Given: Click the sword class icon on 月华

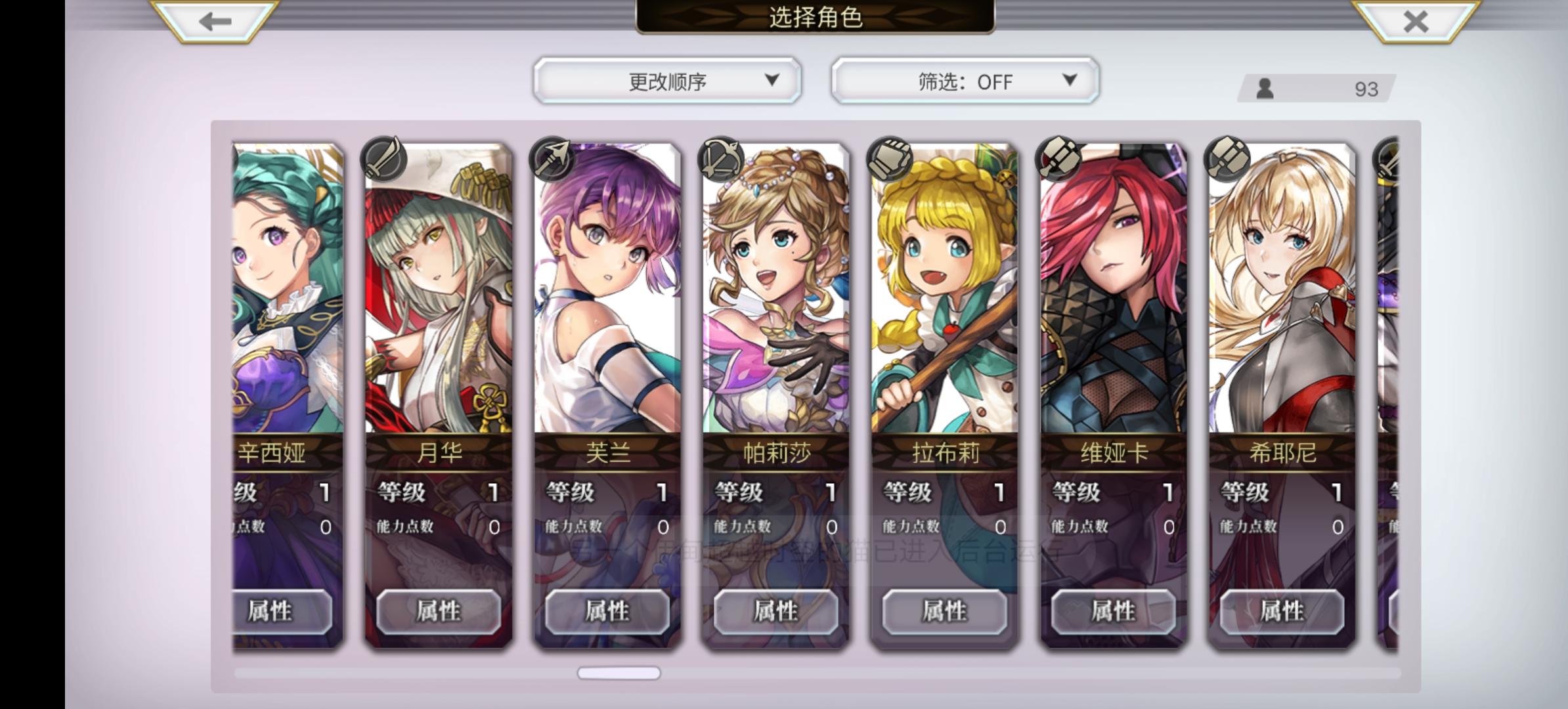Looking at the screenshot, I should coord(384,160).
